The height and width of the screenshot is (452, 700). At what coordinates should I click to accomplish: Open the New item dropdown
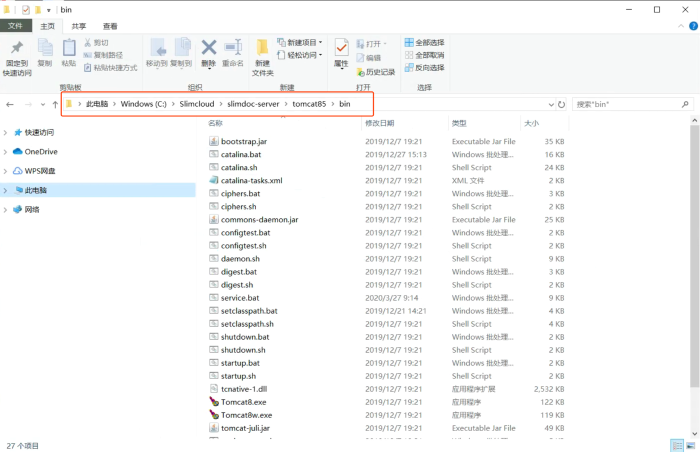tap(300, 42)
